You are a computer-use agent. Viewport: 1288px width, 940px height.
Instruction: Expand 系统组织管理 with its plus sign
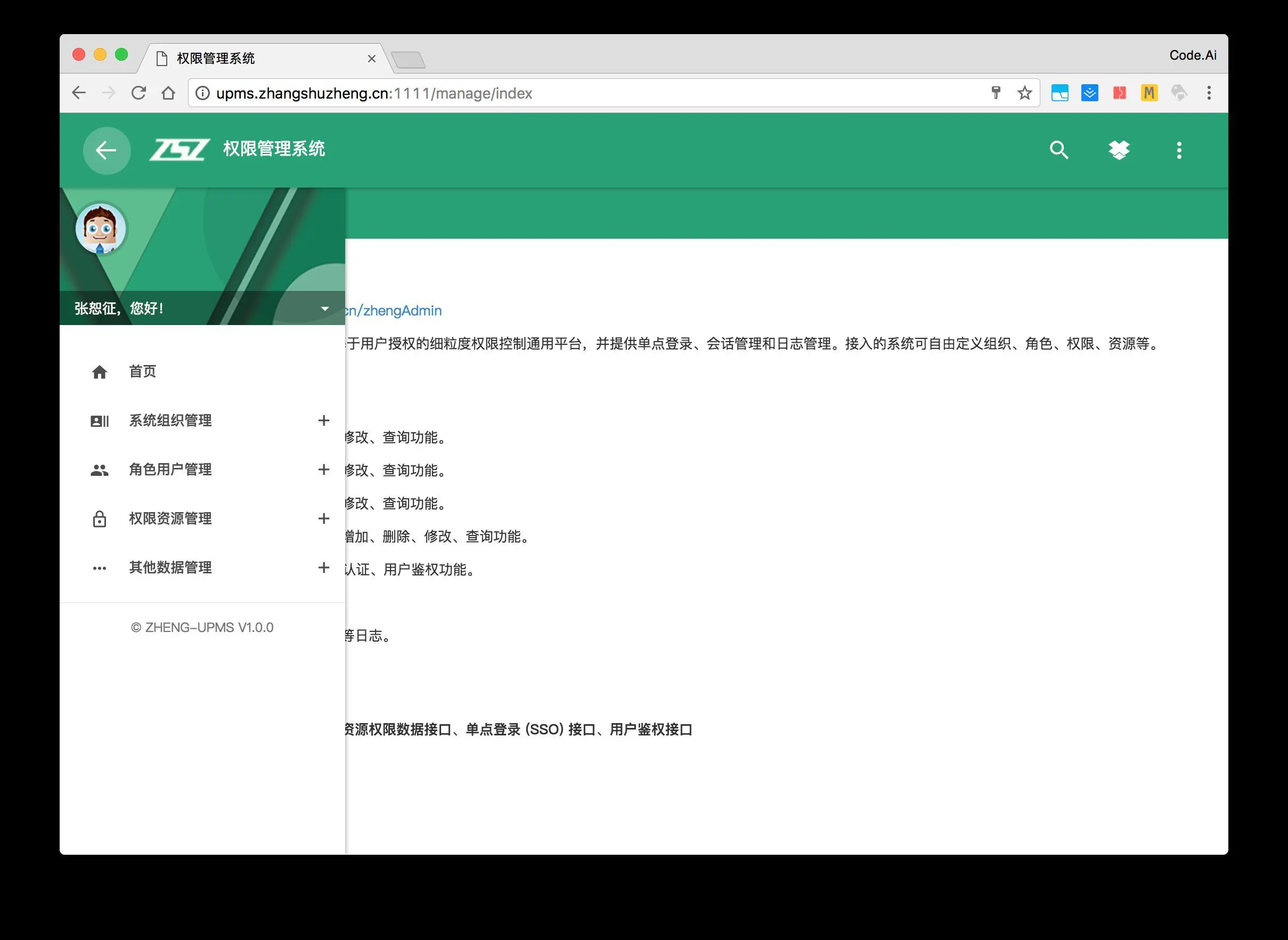323,420
